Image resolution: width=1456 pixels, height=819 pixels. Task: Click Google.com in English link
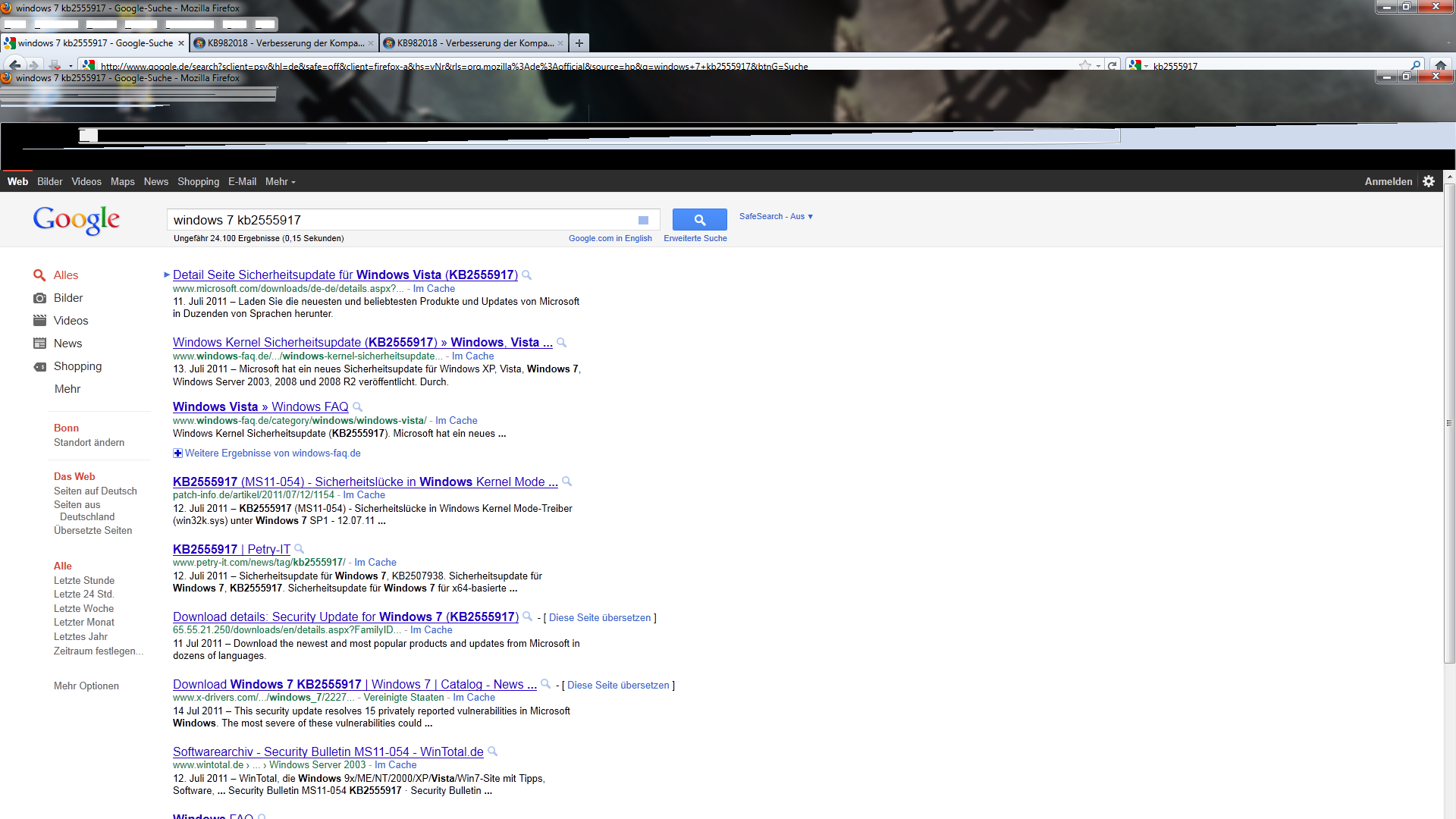610,239
